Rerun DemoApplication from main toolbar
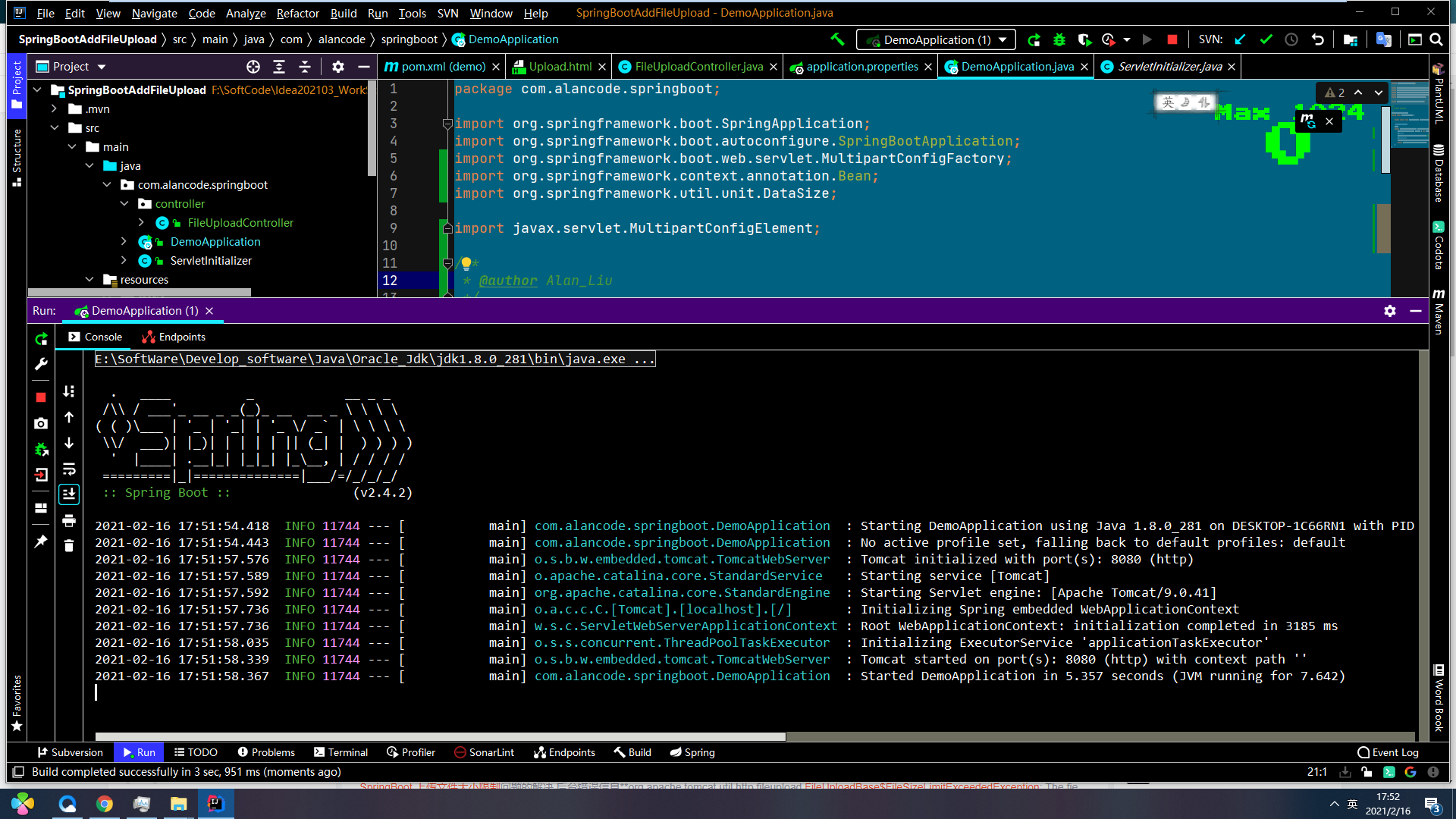This screenshot has width=1456, height=819. point(1034,39)
